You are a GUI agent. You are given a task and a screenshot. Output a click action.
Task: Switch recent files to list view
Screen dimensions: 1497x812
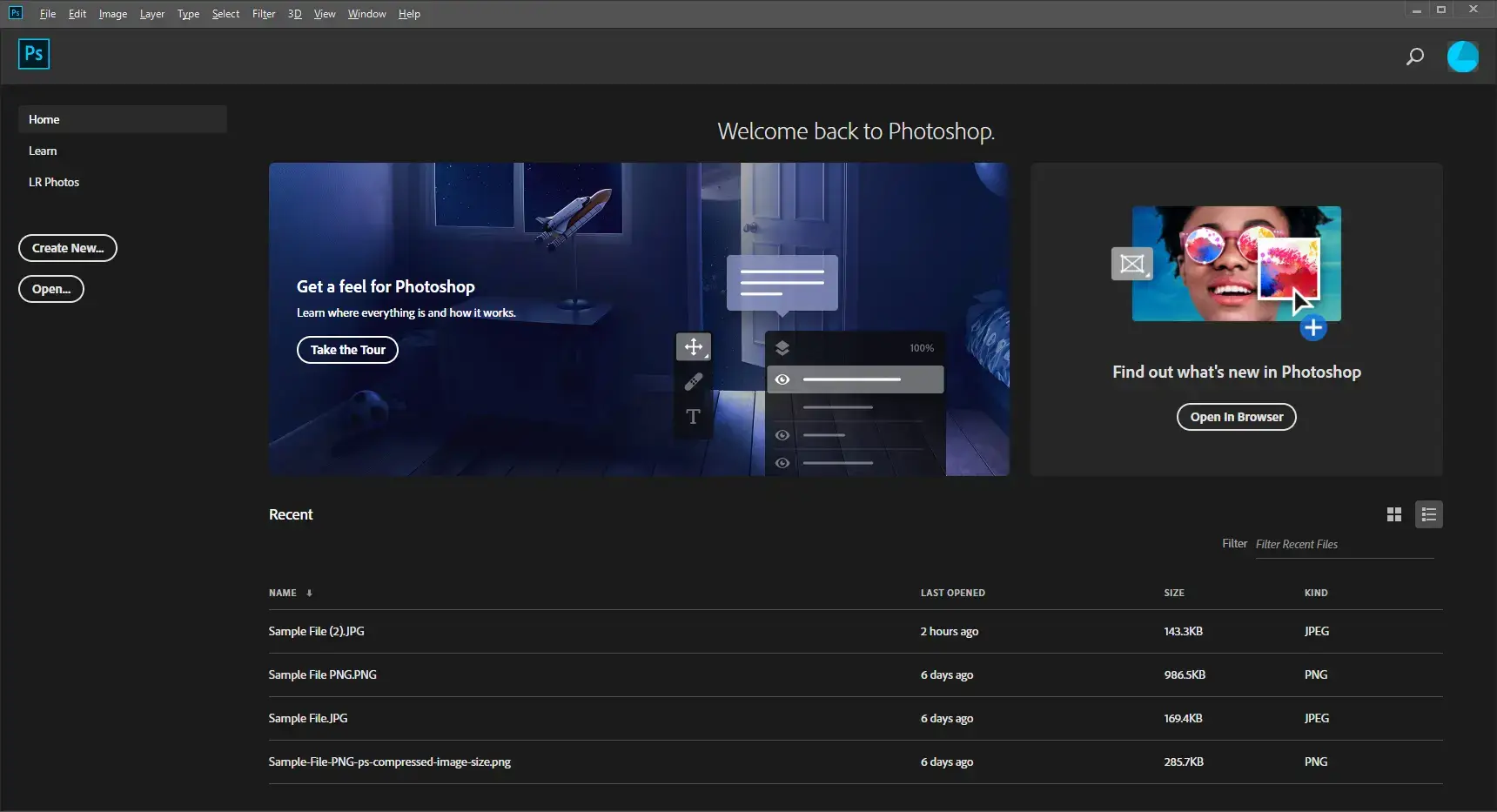click(1429, 514)
